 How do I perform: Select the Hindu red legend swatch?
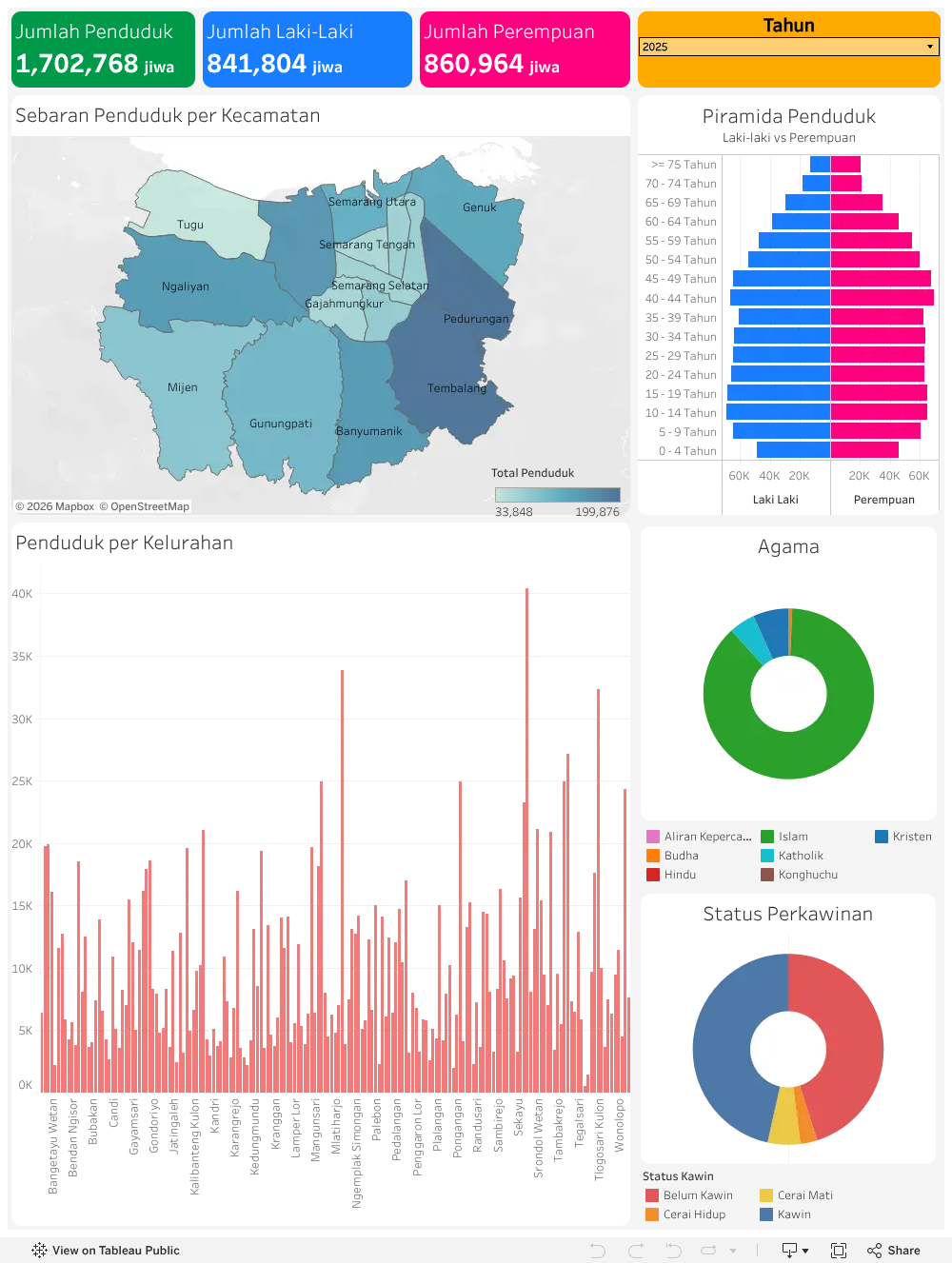pos(653,875)
